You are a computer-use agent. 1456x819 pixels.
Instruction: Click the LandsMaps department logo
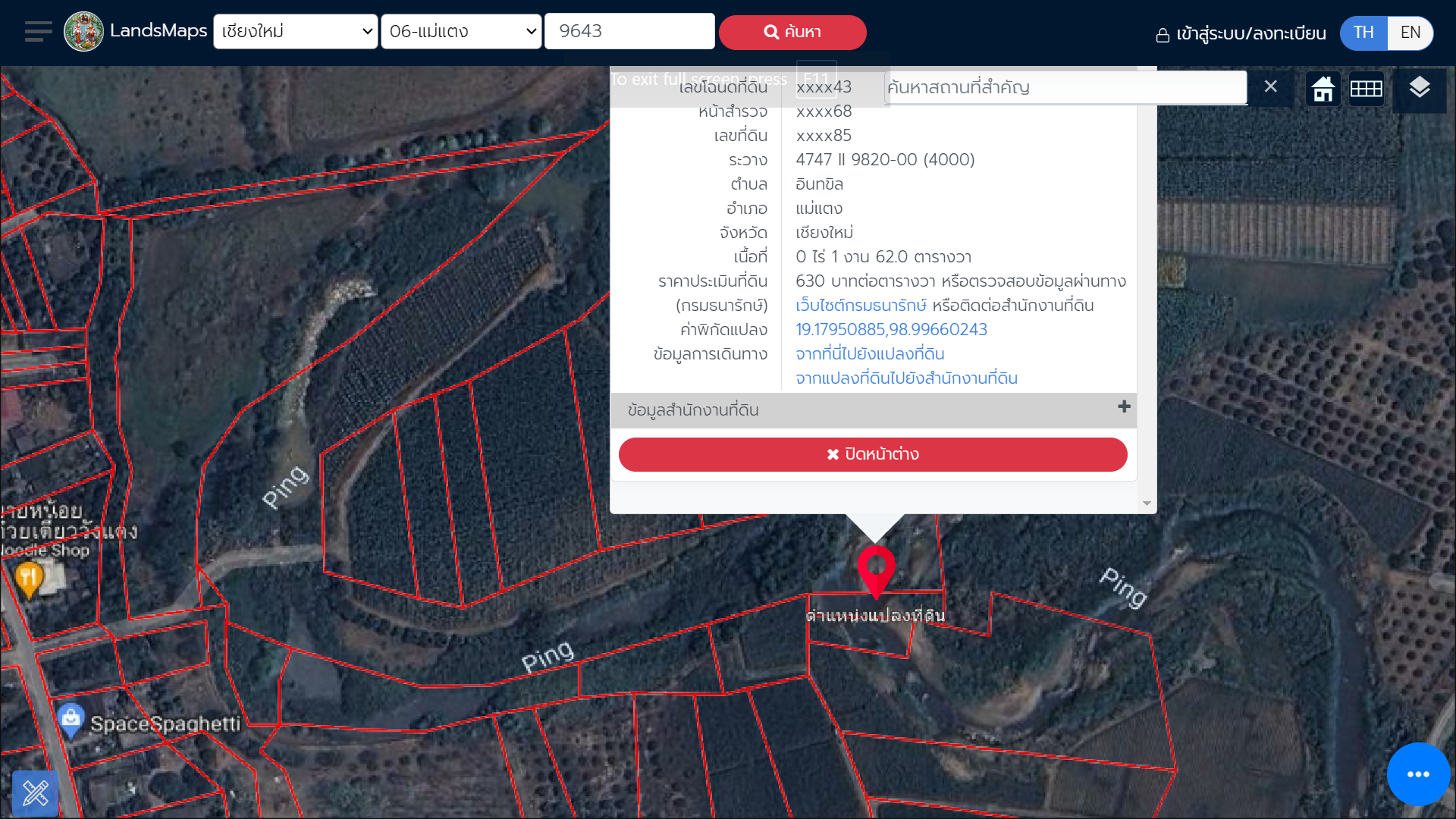pos(83,32)
